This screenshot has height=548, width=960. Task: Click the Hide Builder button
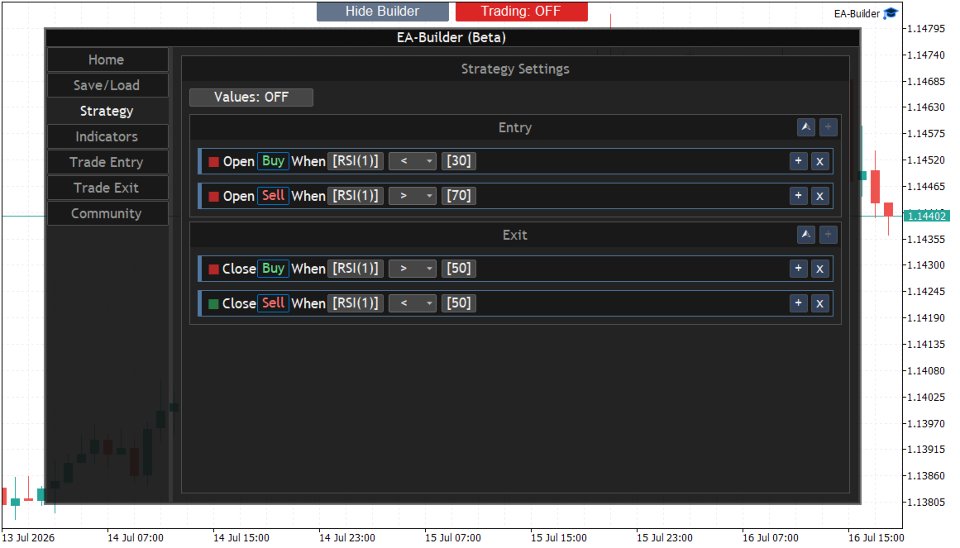382,11
